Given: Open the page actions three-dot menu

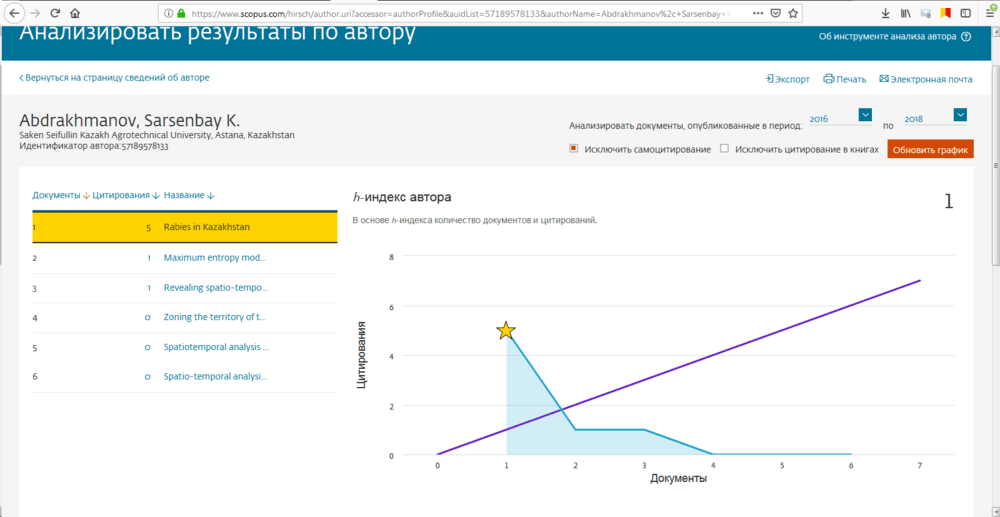Looking at the screenshot, I should point(757,13).
